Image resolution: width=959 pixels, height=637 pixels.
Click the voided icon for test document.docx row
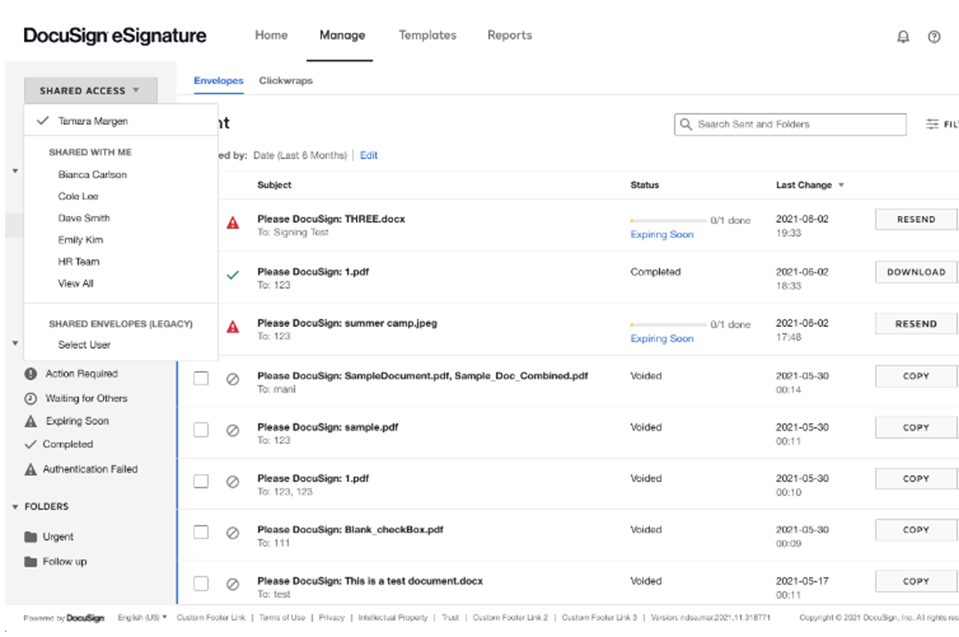coord(232,584)
